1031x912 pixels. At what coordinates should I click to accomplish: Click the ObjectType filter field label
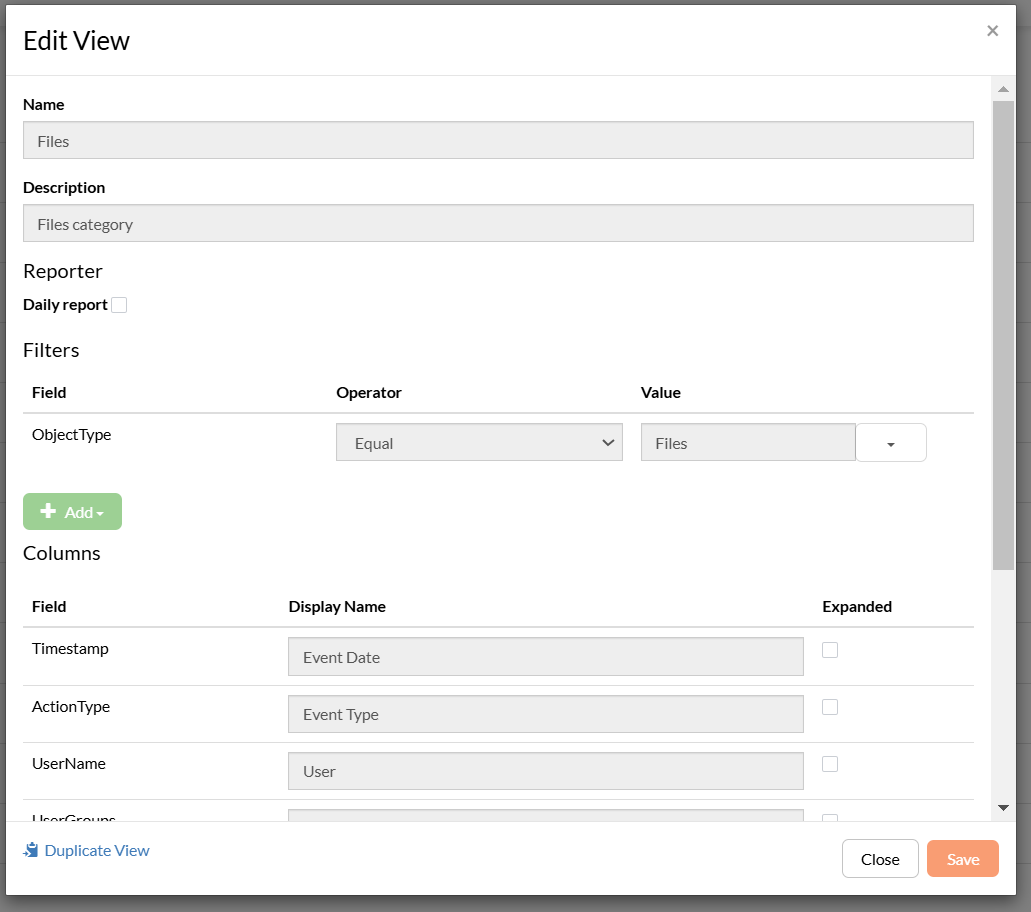pyautogui.click(x=72, y=435)
